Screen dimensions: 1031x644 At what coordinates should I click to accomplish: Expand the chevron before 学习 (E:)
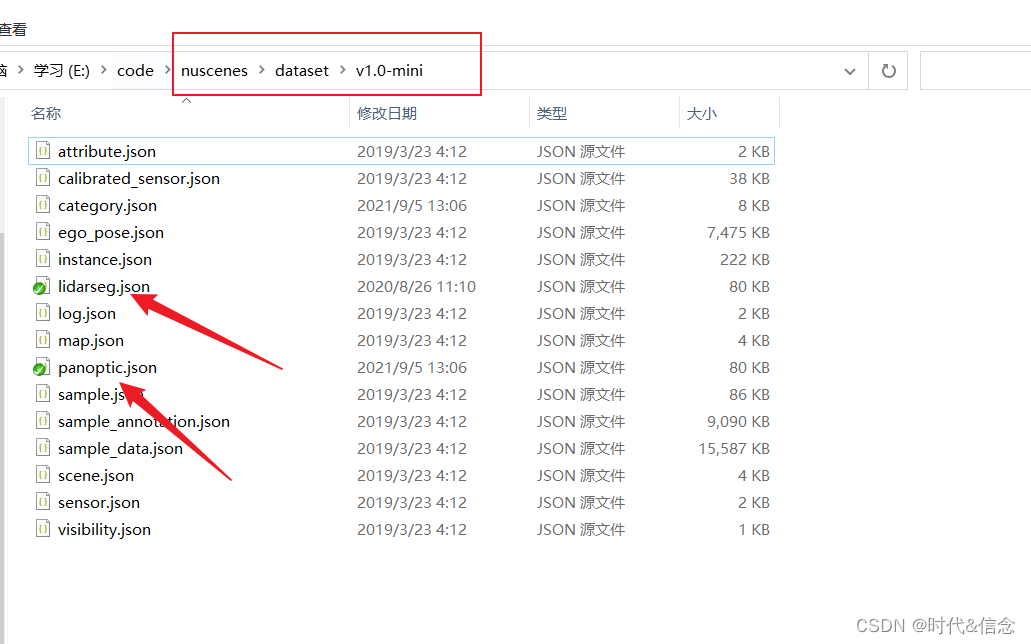(20, 70)
